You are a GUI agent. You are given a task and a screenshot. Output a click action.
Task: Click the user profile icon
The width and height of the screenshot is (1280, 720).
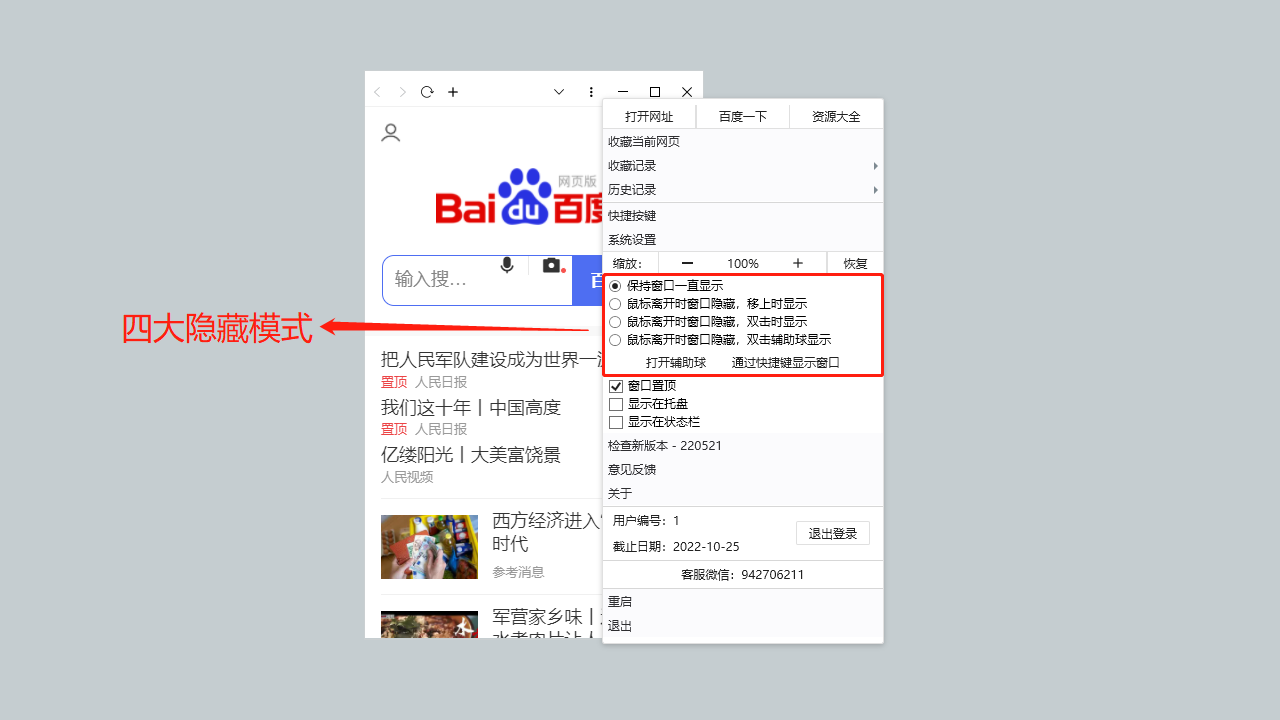pyautogui.click(x=390, y=132)
